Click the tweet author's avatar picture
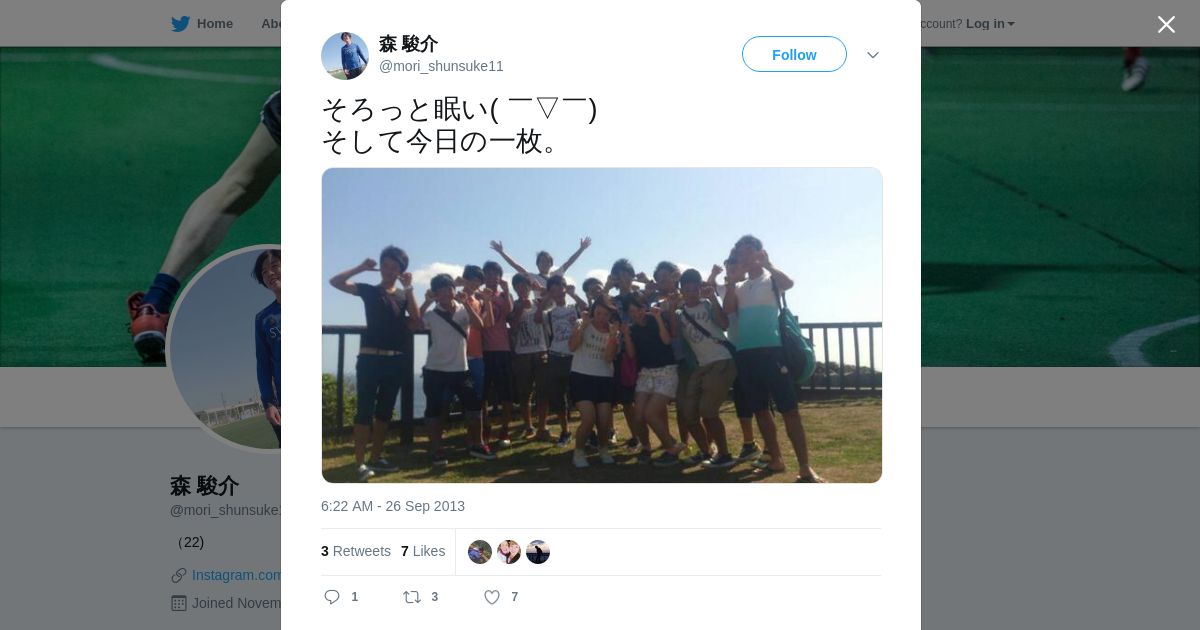This screenshot has height=630, width=1200. (345, 56)
